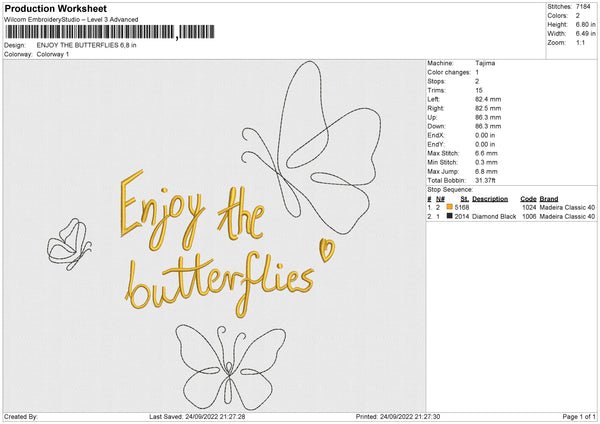Click thread code 1006
Screen dimensions: 600x424
[x=529, y=217]
